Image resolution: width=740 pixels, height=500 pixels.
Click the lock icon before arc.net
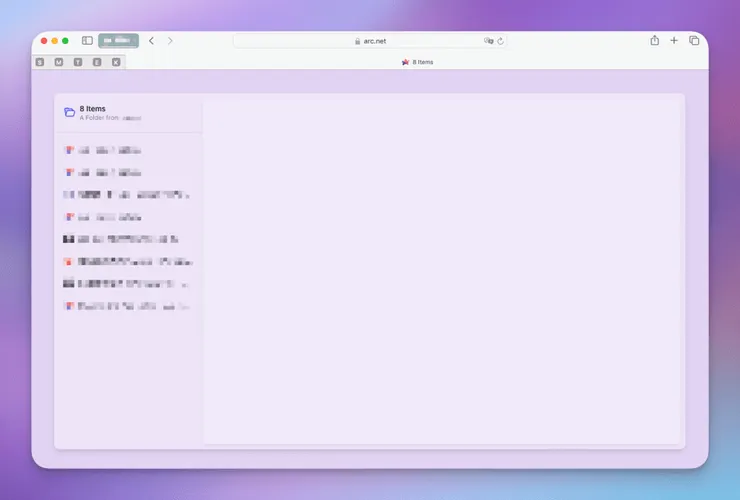357,41
